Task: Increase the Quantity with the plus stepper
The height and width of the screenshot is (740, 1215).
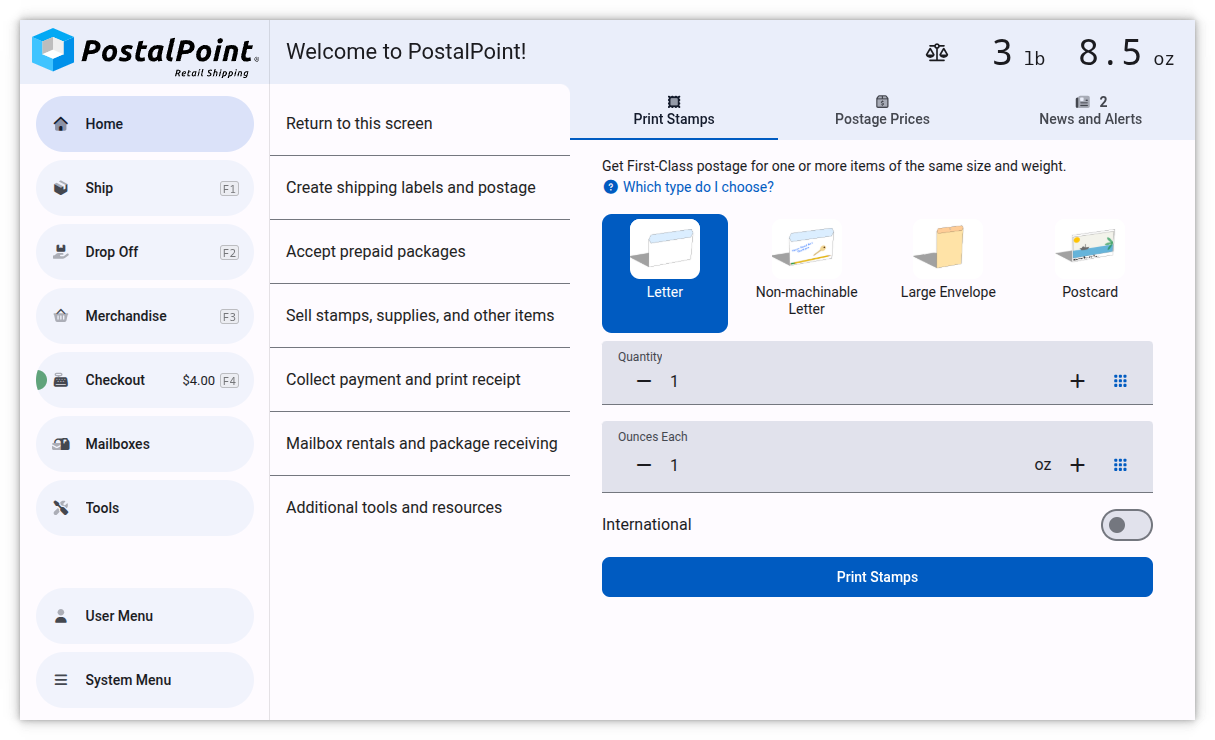Action: click(x=1077, y=380)
